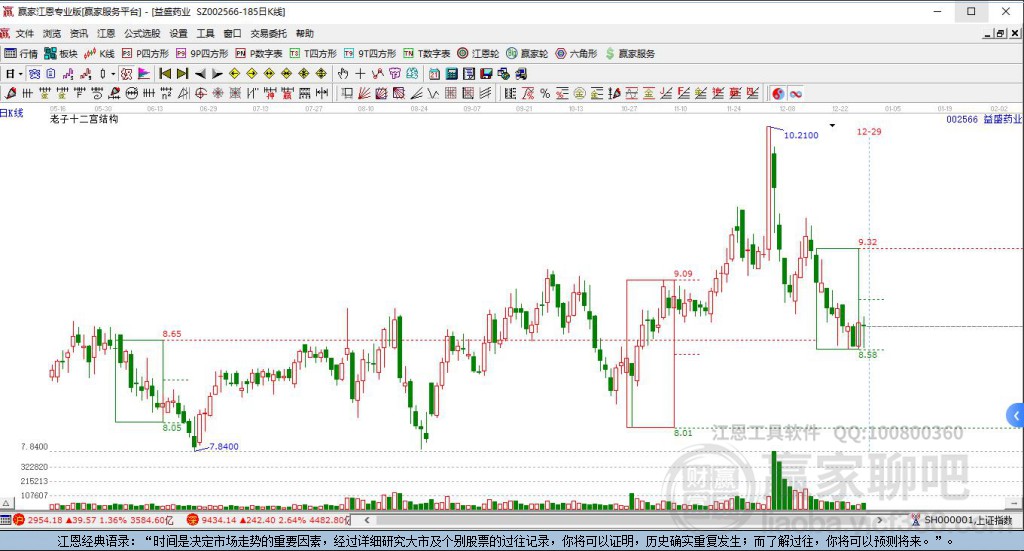
Task: Expand the candlestick style dropdown arrow
Action: [112, 74]
